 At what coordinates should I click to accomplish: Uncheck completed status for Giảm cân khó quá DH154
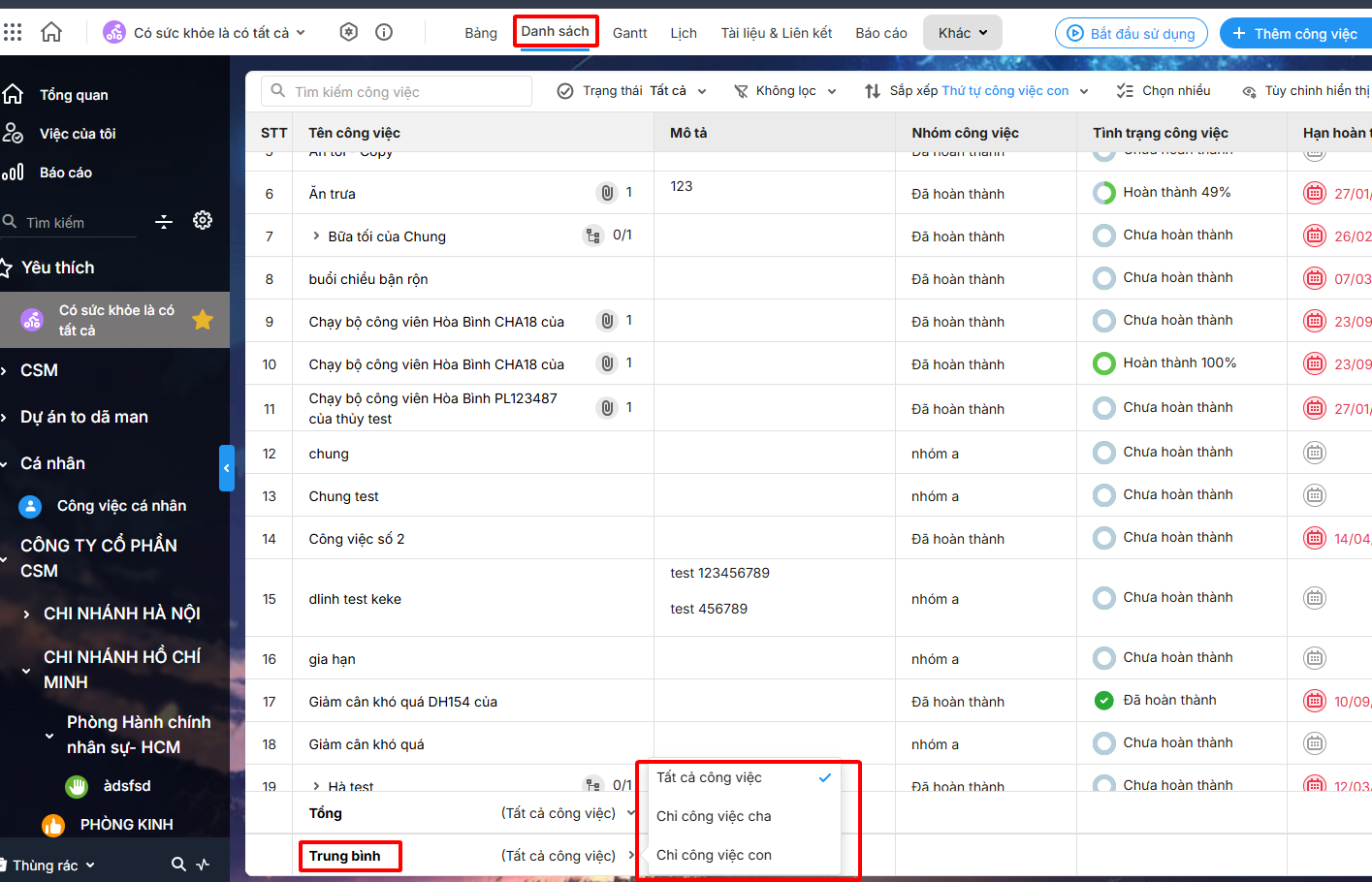[x=1103, y=701]
